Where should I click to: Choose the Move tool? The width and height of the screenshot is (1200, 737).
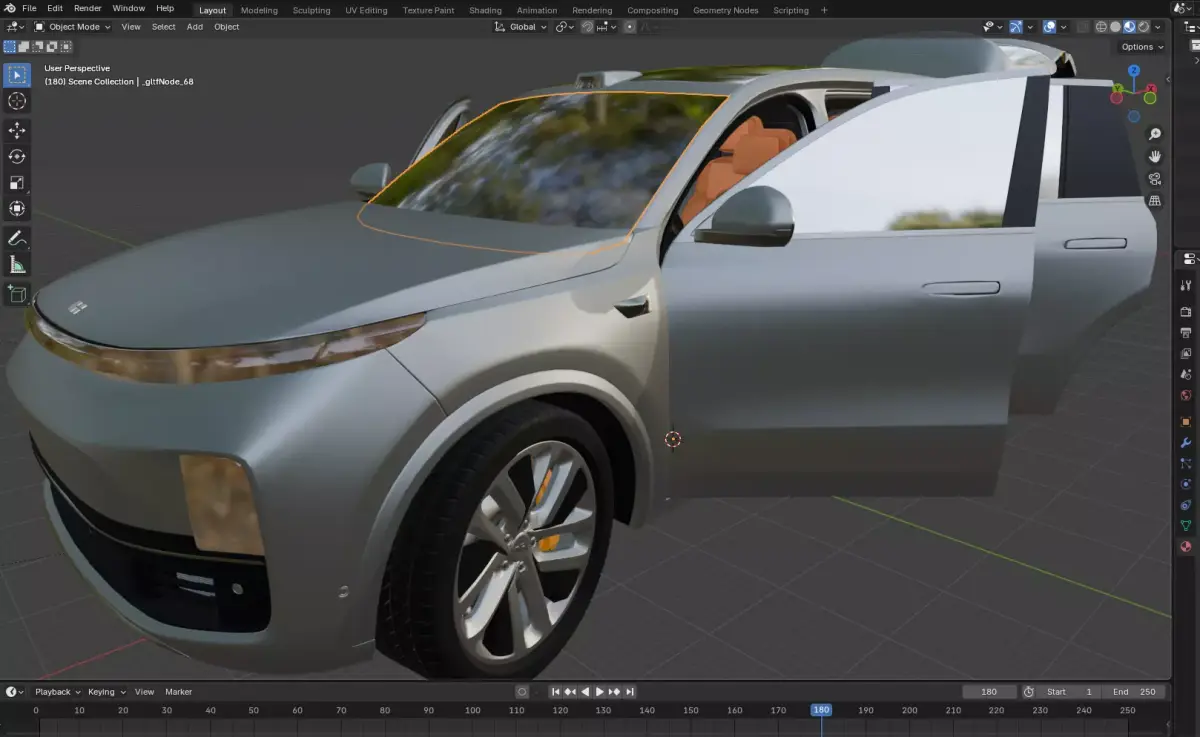[17, 130]
